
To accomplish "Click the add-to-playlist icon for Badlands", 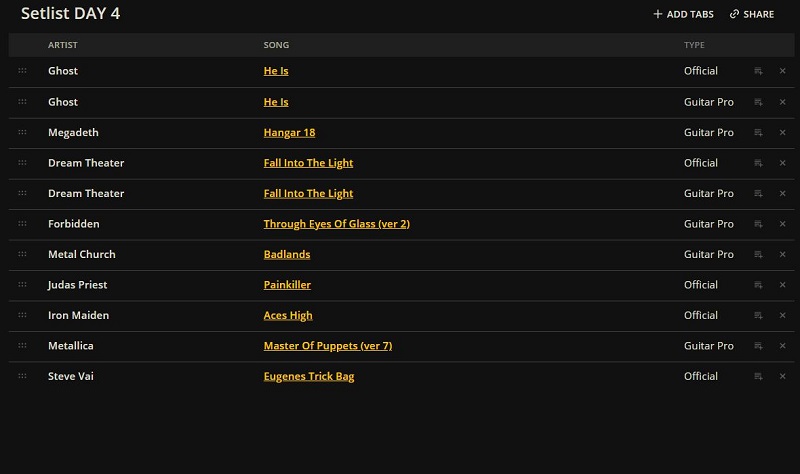I will tap(758, 255).
